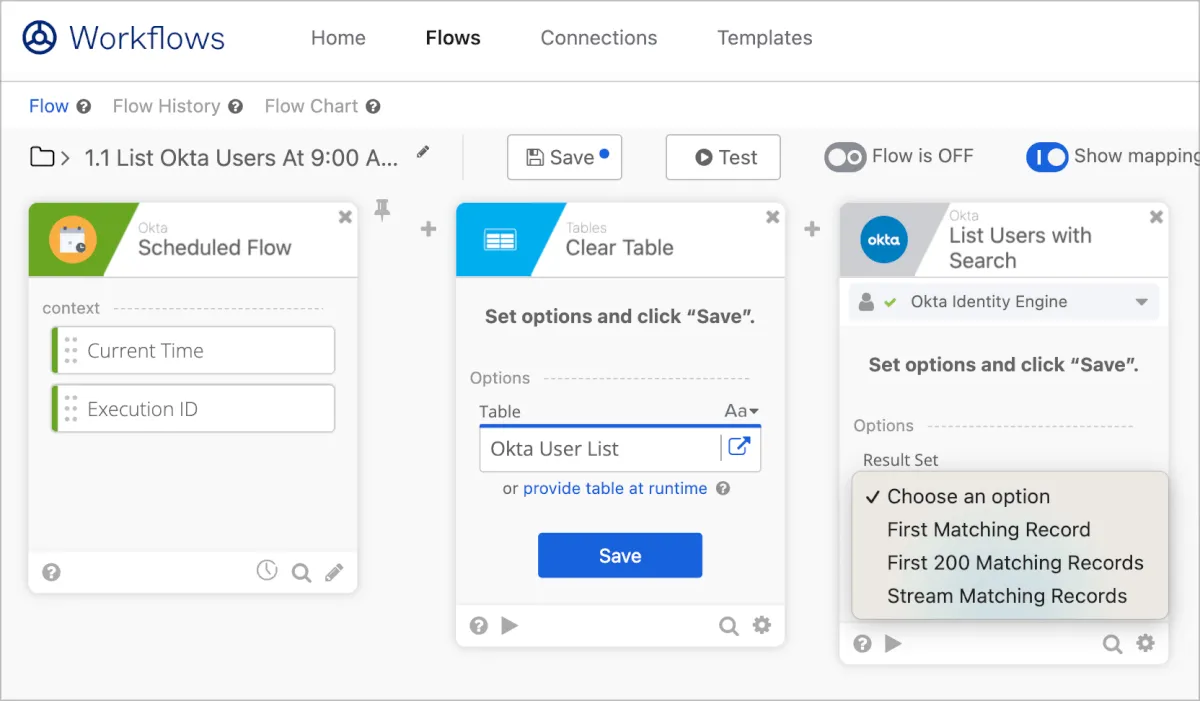This screenshot has width=1200, height=701.
Task: Open the Aa type dropdown on Table field
Action: click(x=741, y=411)
